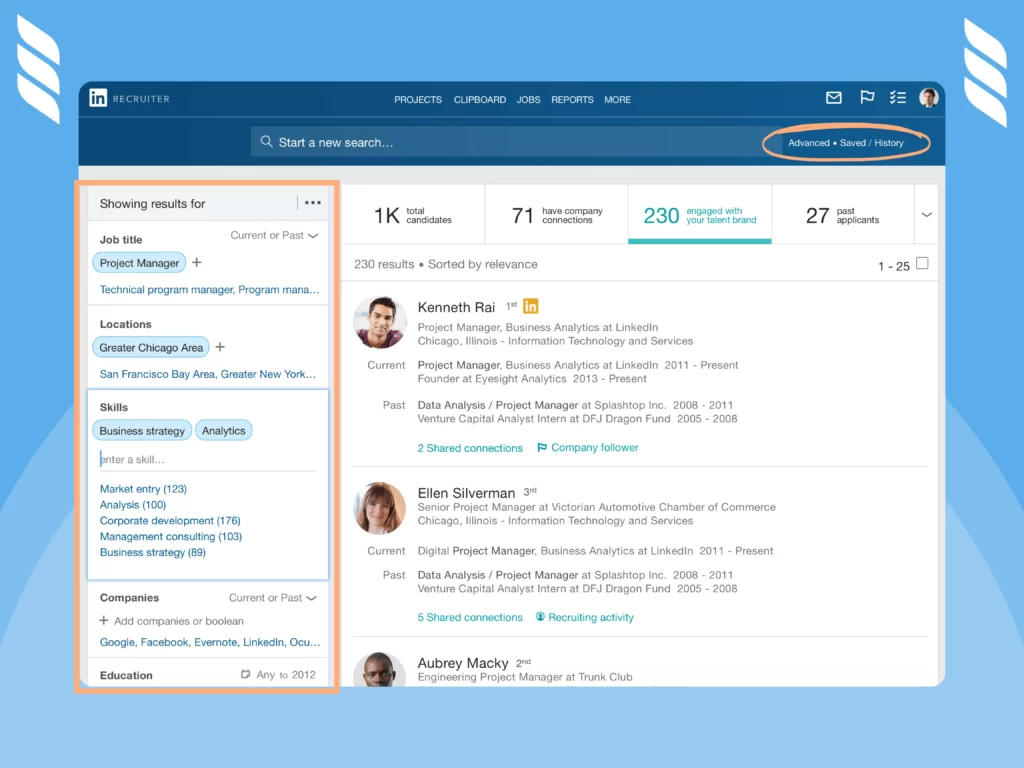
Task: Open the Projects menu
Action: (x=418, y=99)
